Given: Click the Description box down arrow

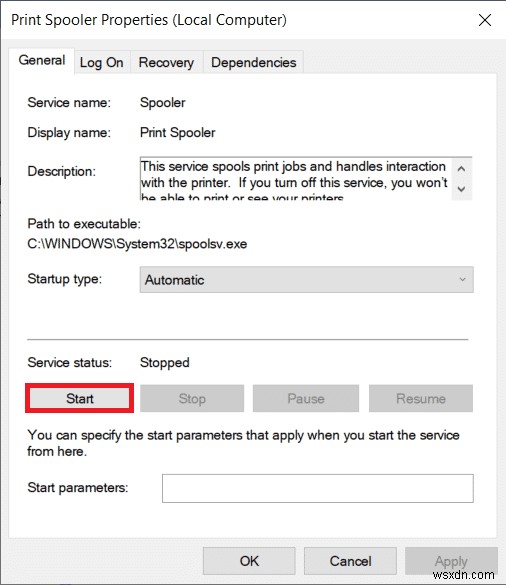Looking at the screenshot, I should tap(461, 189).
